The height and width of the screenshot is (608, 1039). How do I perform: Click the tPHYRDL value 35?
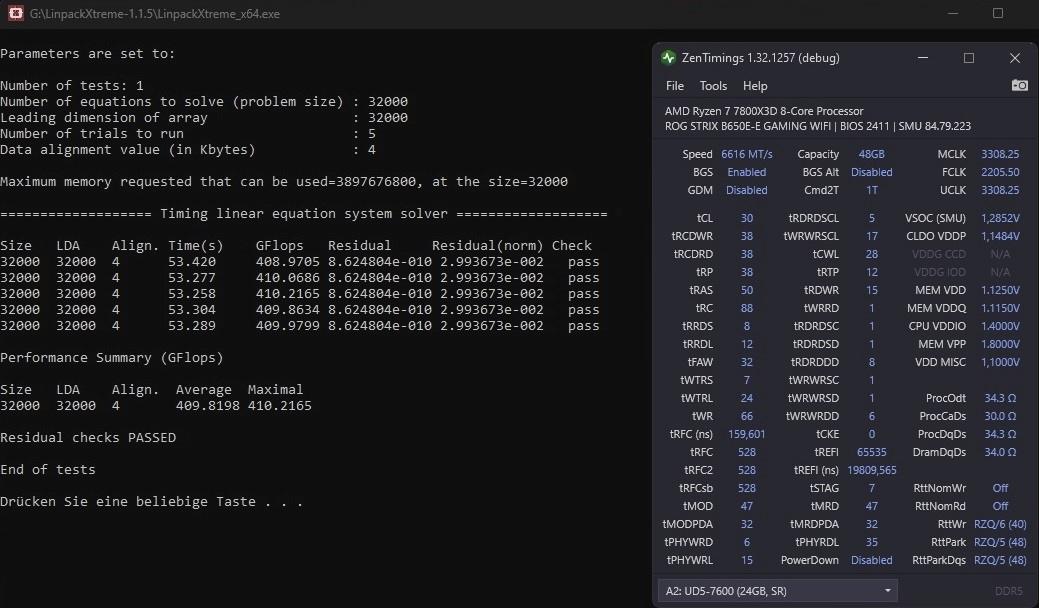[871, 542]
